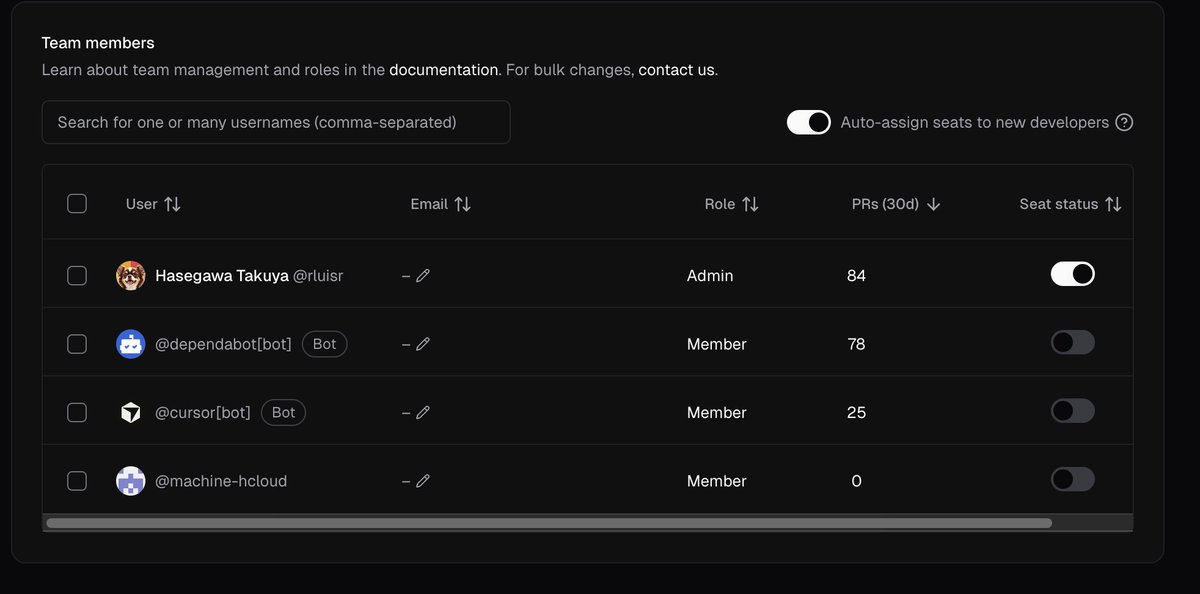Screen dimensions: 1200x594
Task: Sort by User column arrows icon
Action: (x=172, y=204)
